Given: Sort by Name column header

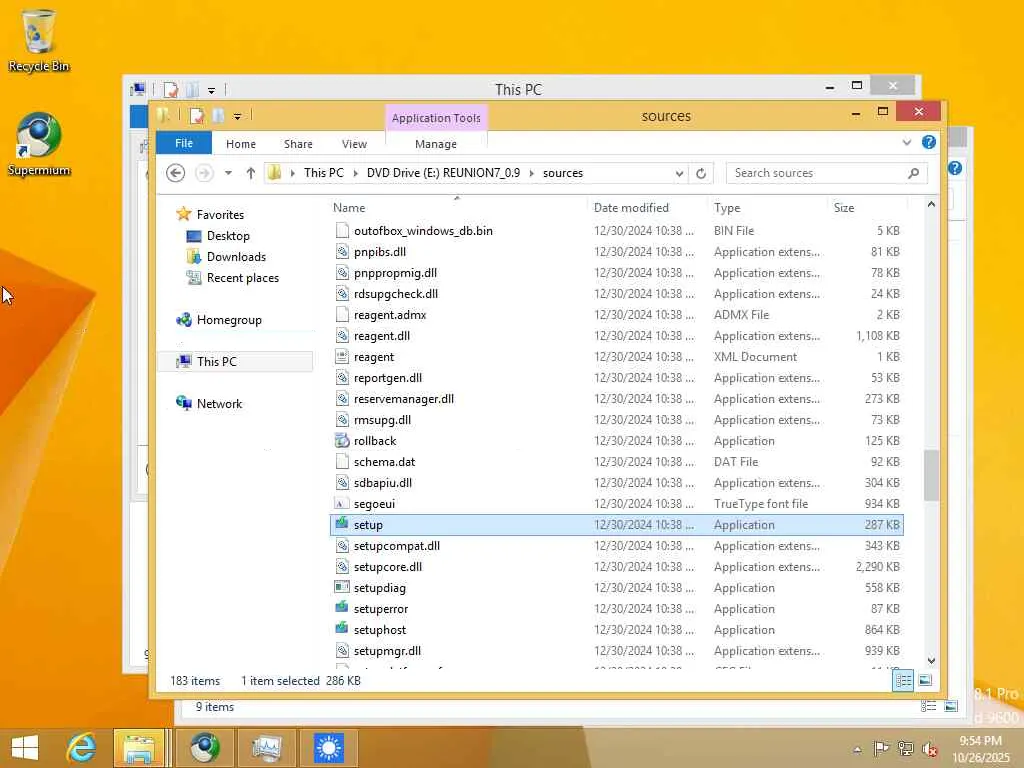Looking at the screenshot, I should [x=458, y=208].
